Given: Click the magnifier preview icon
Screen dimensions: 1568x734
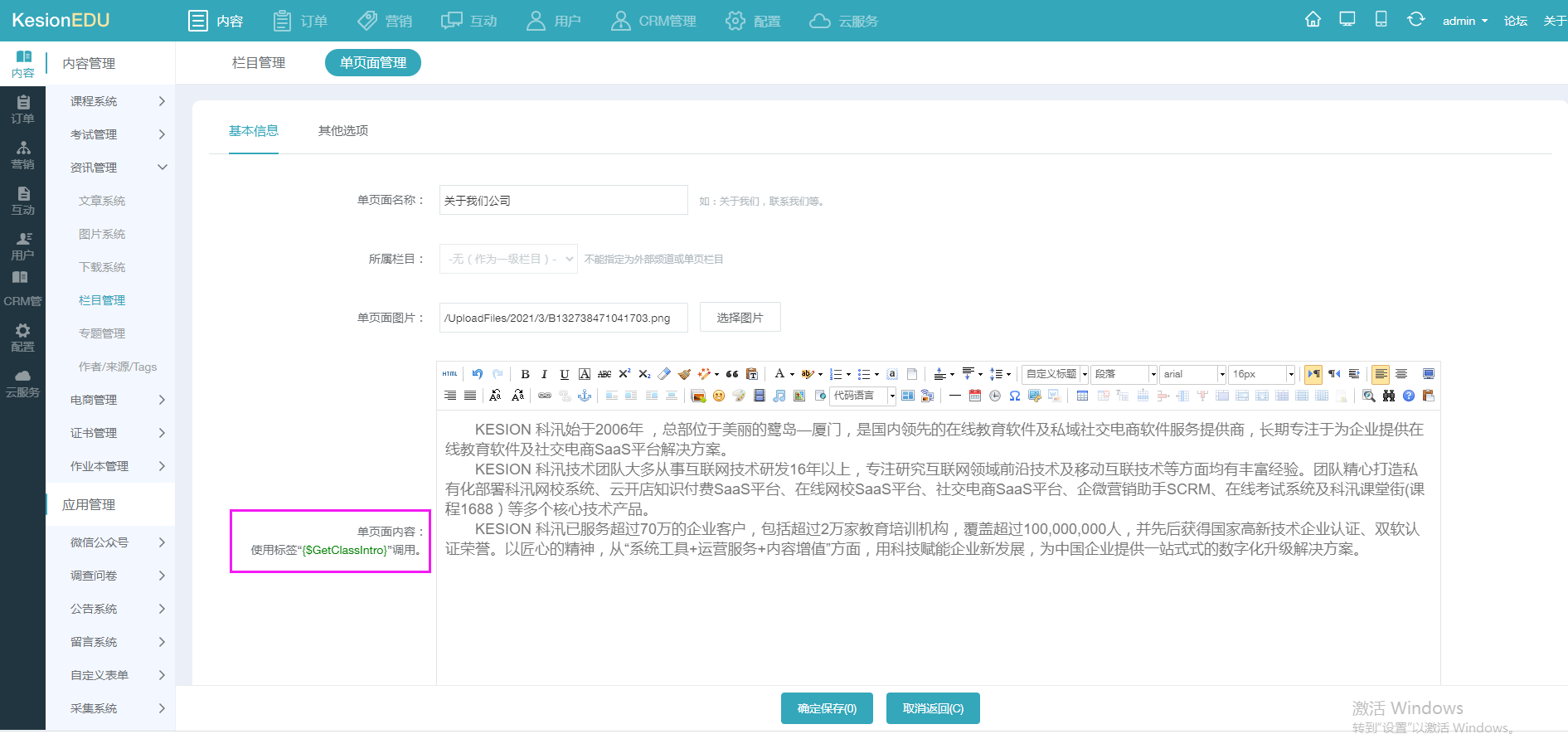Looking at the screenshot, I should click(x=1369, y=396).
